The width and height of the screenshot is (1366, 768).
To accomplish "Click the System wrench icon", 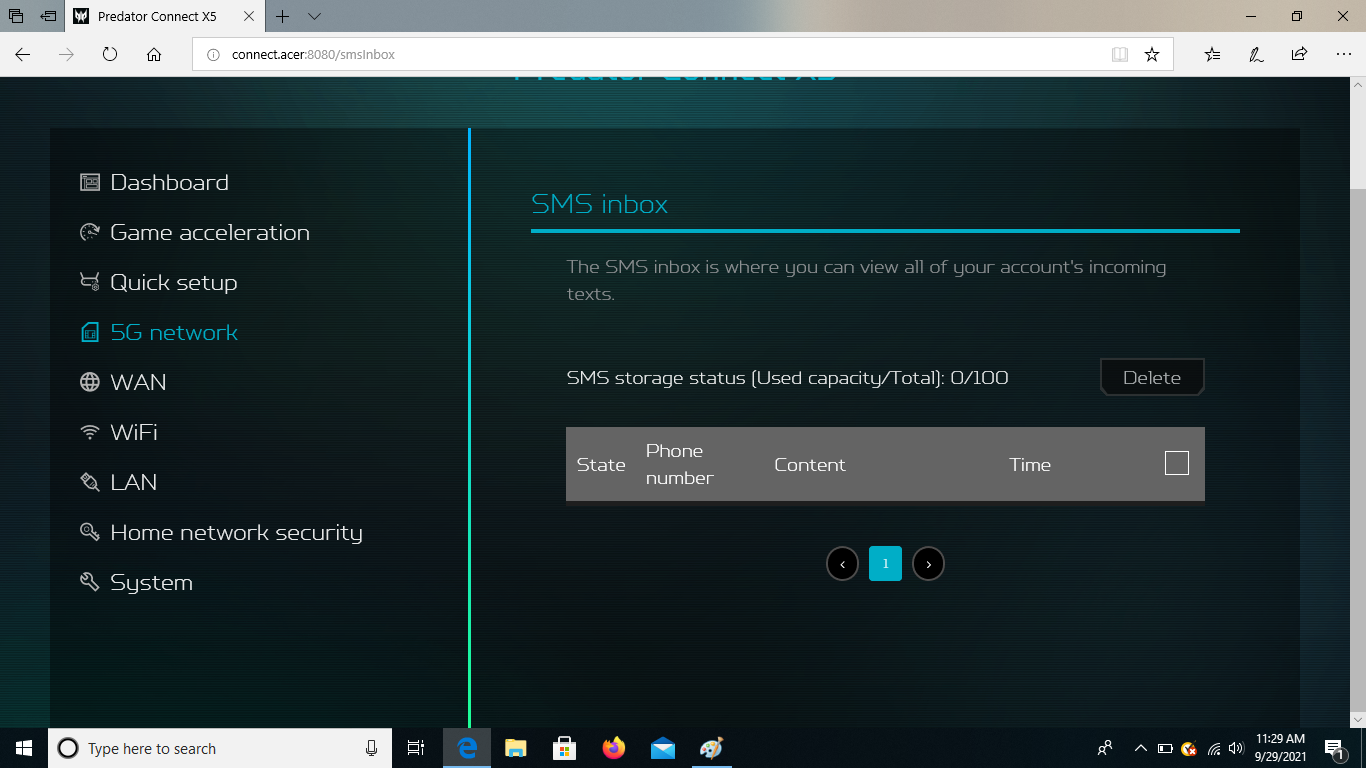I will (90, 582).
